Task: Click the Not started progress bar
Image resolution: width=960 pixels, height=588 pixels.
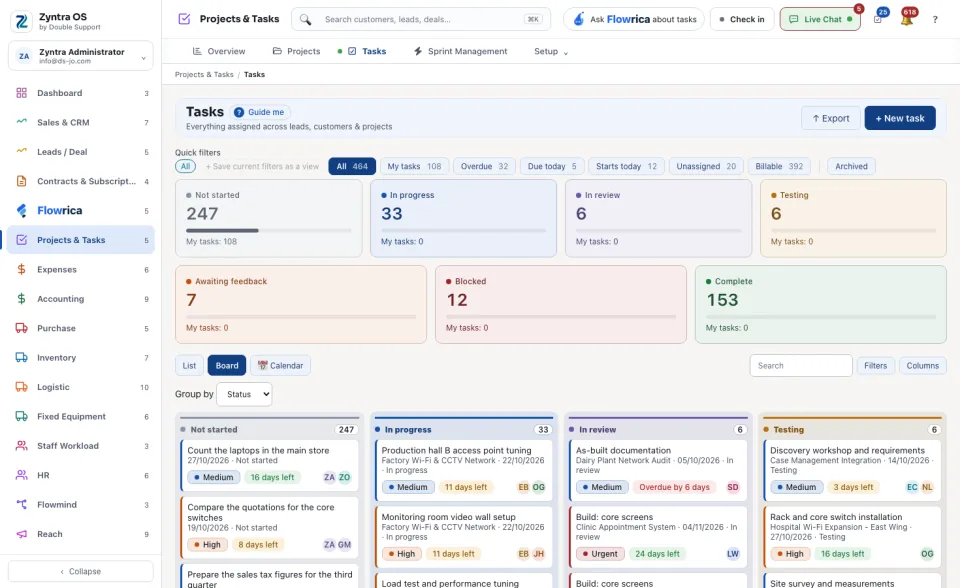Action: [x=268, y=231]
